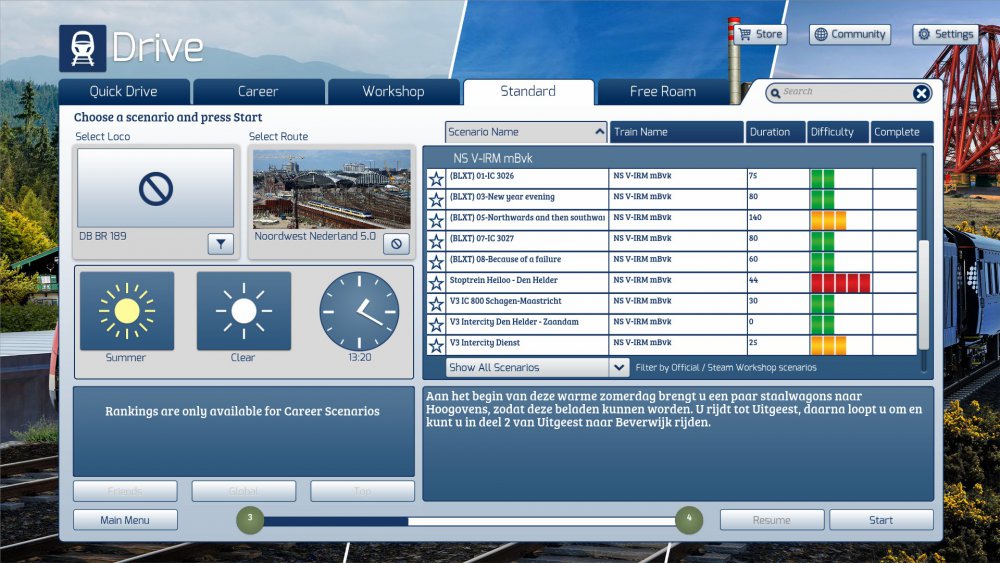
Task: Switch to the Free Roam tab
Action: [x=662, y=91]
